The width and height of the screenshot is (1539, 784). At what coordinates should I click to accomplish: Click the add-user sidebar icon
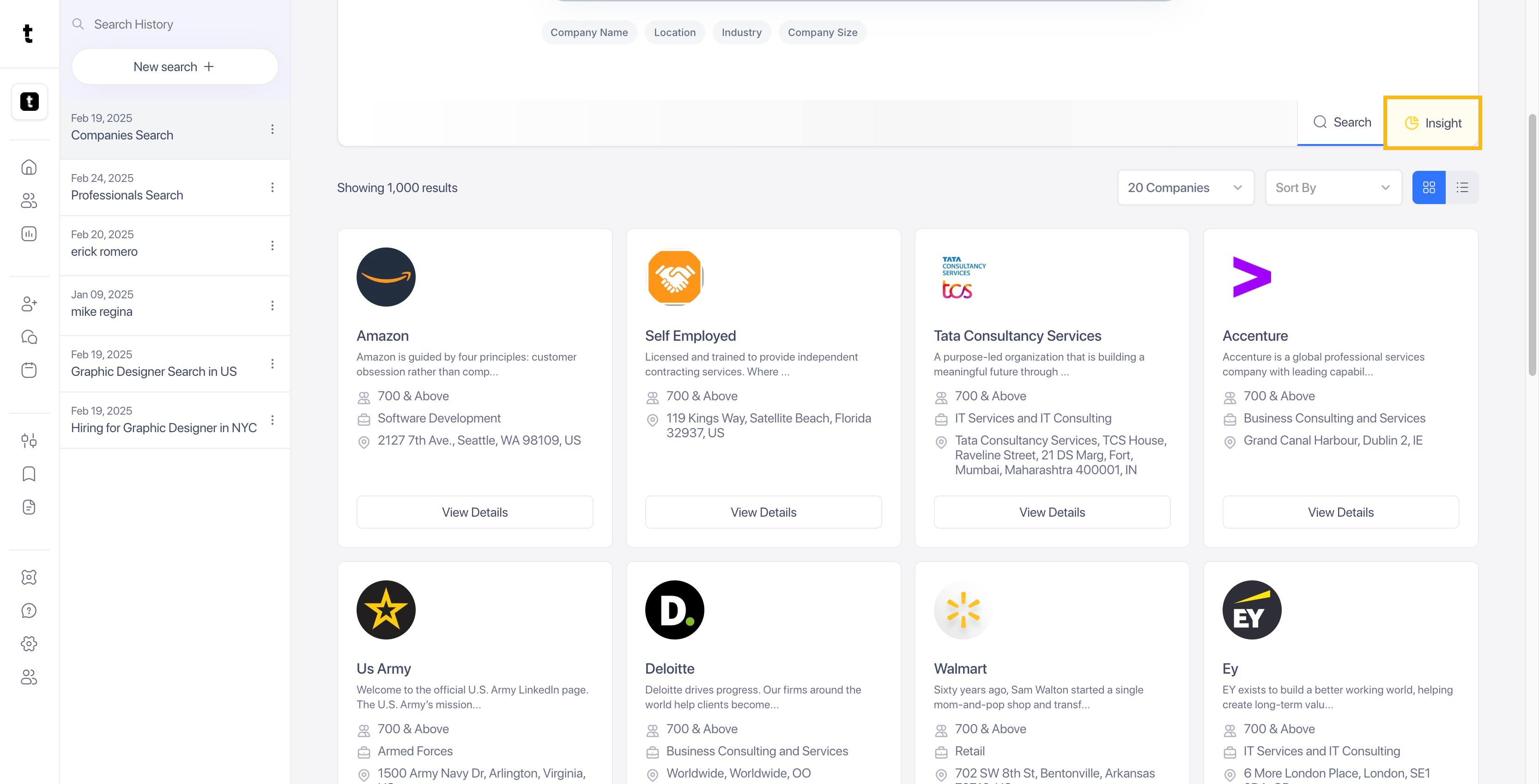coord(29,303)
